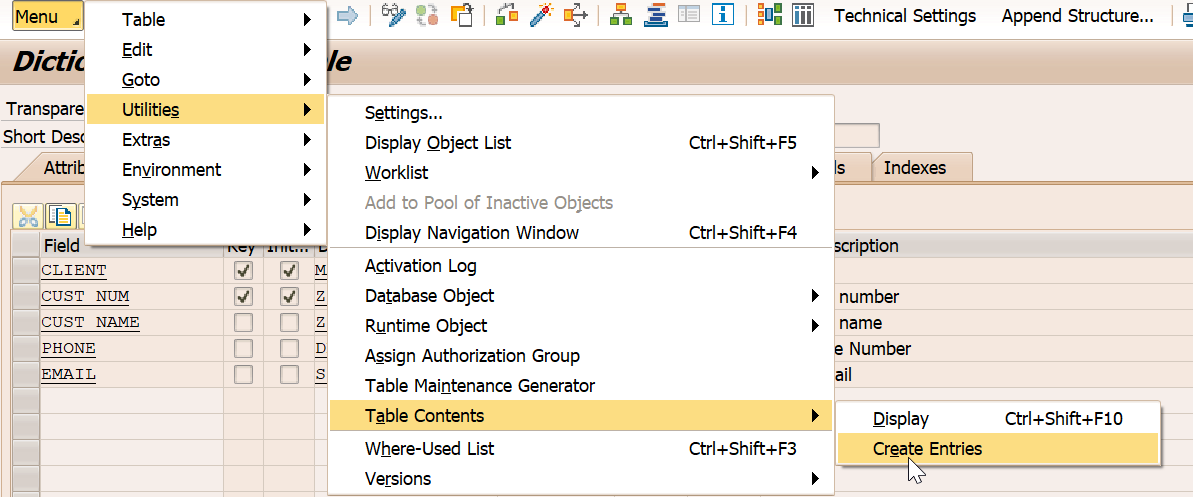
Task: Toggle Initial Values checkbox for CUST_NUM row
Action: 289,296
